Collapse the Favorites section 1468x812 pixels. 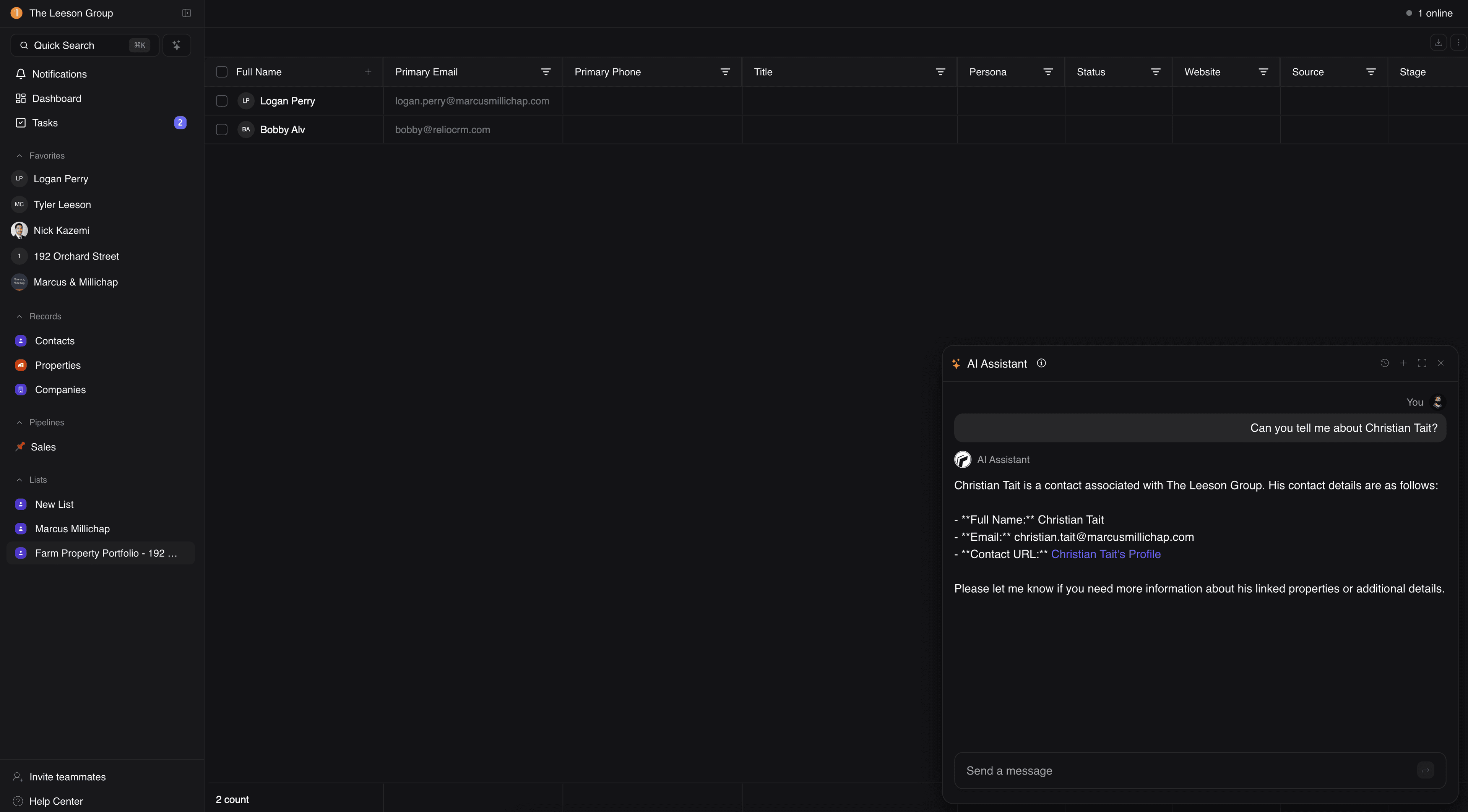(x=19, y=155)
